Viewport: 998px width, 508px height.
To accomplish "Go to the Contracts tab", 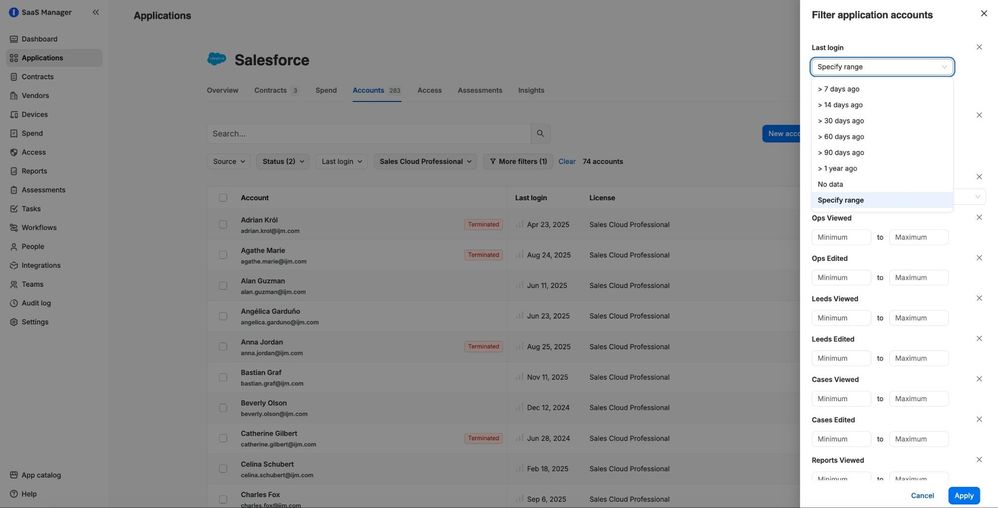I will click(270, 90).
